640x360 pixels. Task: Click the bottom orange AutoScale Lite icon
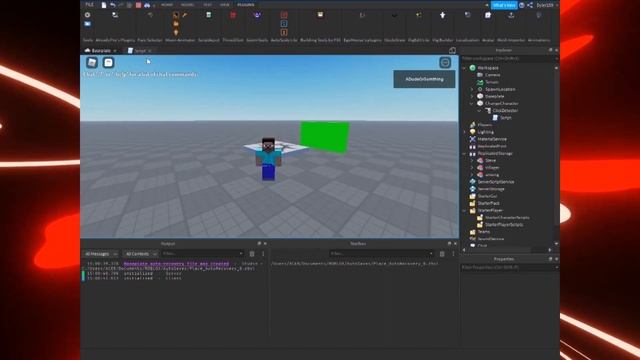[x=284, y=32]
